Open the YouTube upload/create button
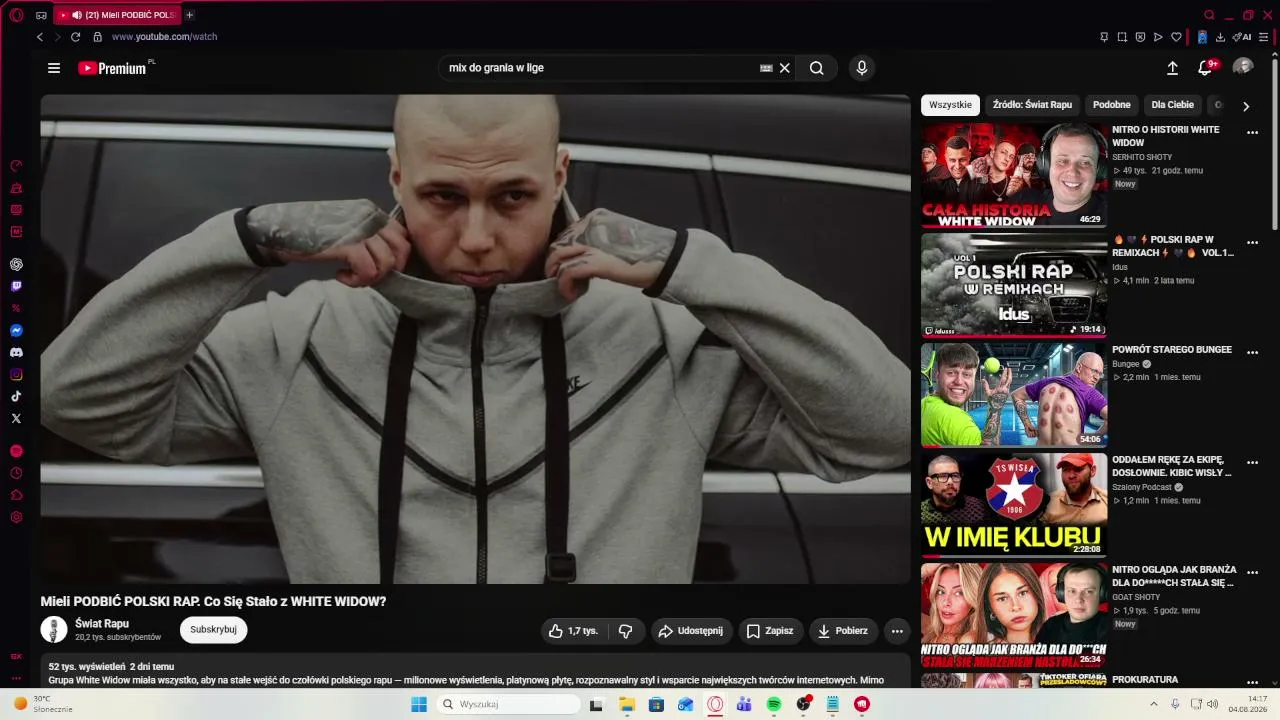The height and width of the screenshot is (720, 1280). click(x=1172, y=68)
